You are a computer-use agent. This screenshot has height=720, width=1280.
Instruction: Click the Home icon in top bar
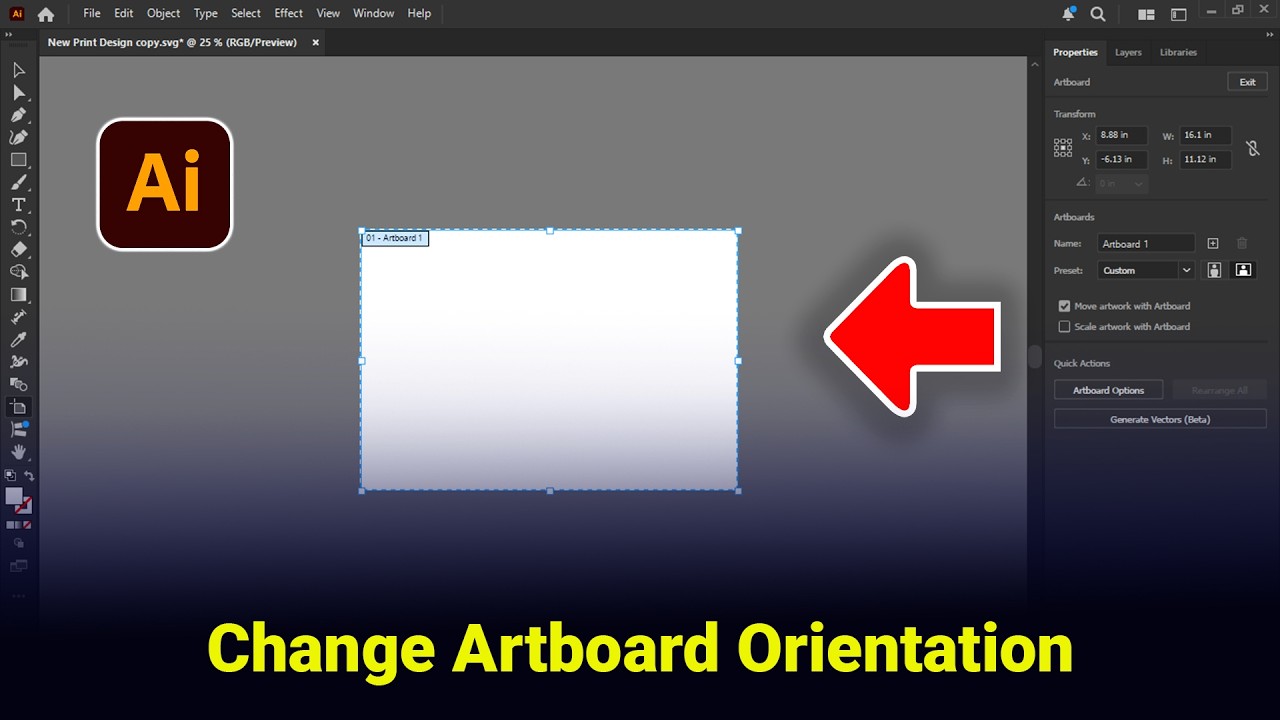click(x=45, y=14)
